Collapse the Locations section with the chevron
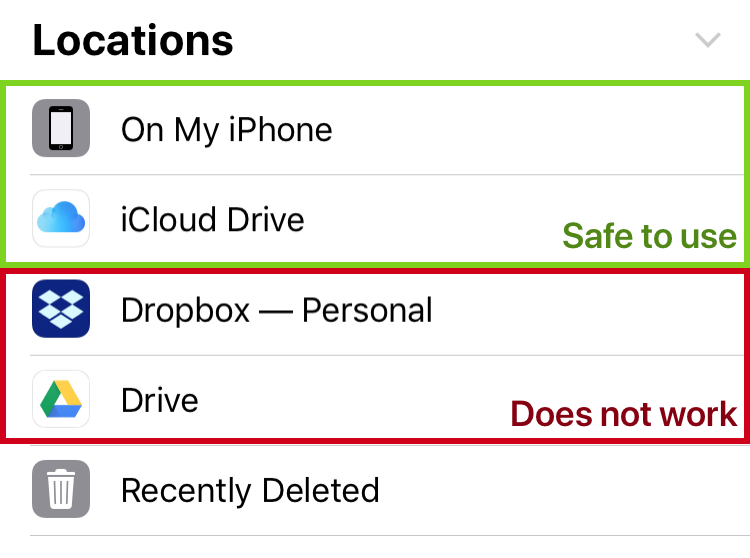Image resolution: width=750 pixels, height=558 pixels. point(707,40)
